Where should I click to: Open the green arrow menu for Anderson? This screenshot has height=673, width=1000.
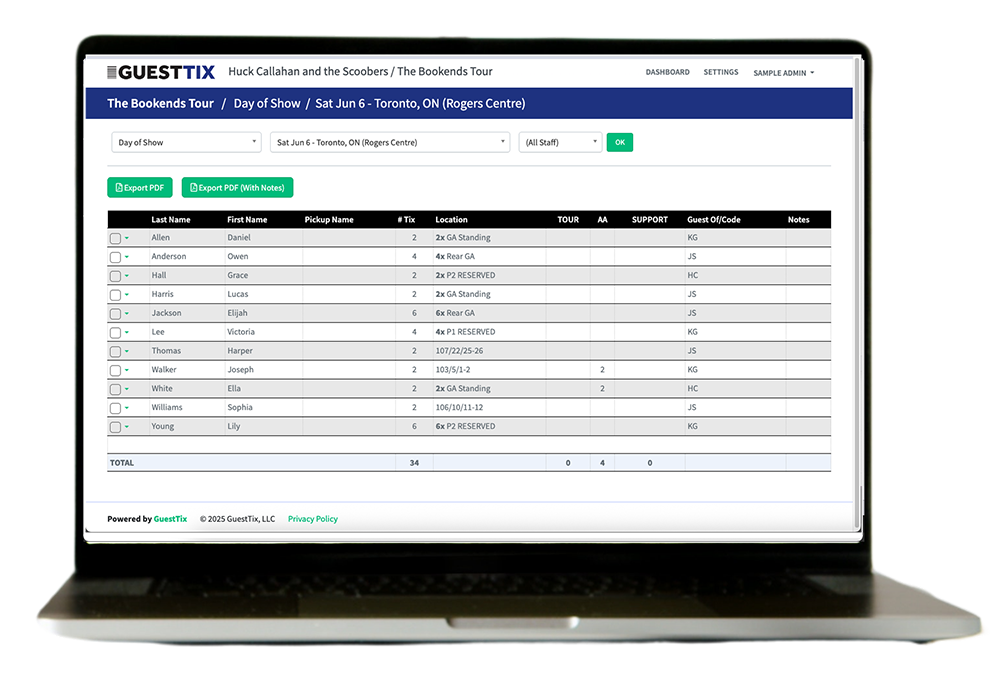pos(127,258)
